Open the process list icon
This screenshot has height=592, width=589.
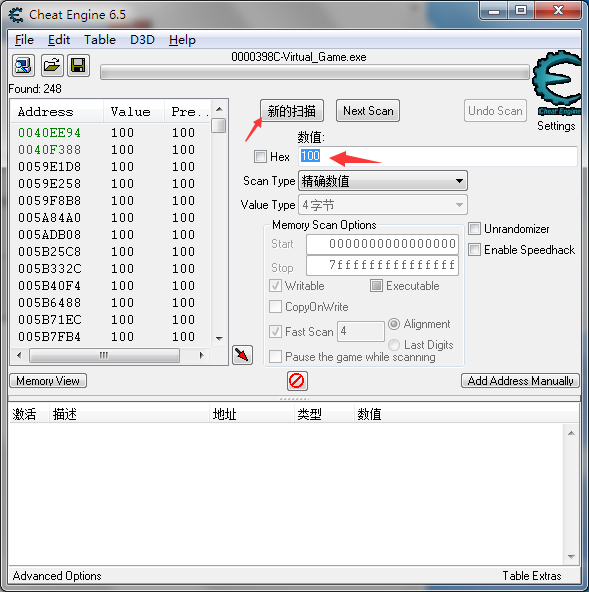23,66
